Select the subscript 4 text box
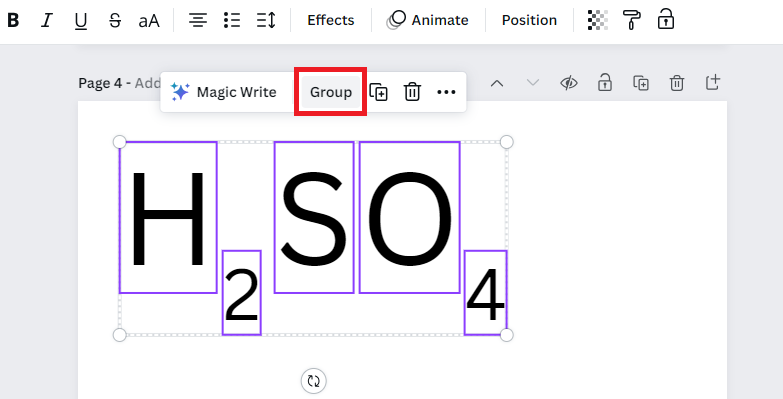Screen dimensions: 783x399 click(485, 293)
